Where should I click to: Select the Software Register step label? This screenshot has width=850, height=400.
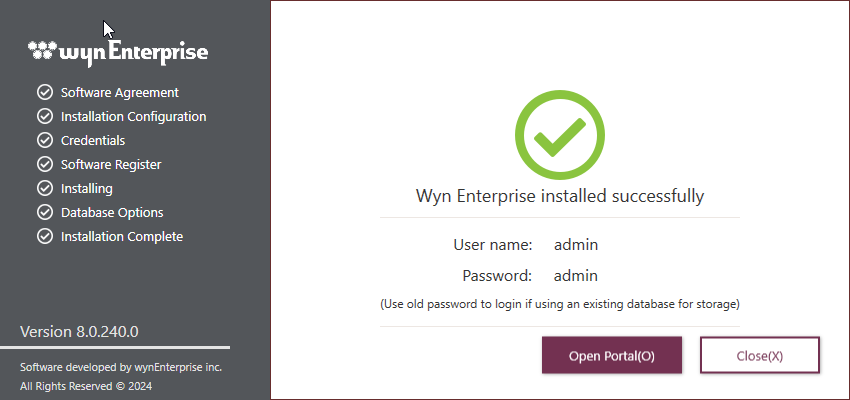coord(111,164)
